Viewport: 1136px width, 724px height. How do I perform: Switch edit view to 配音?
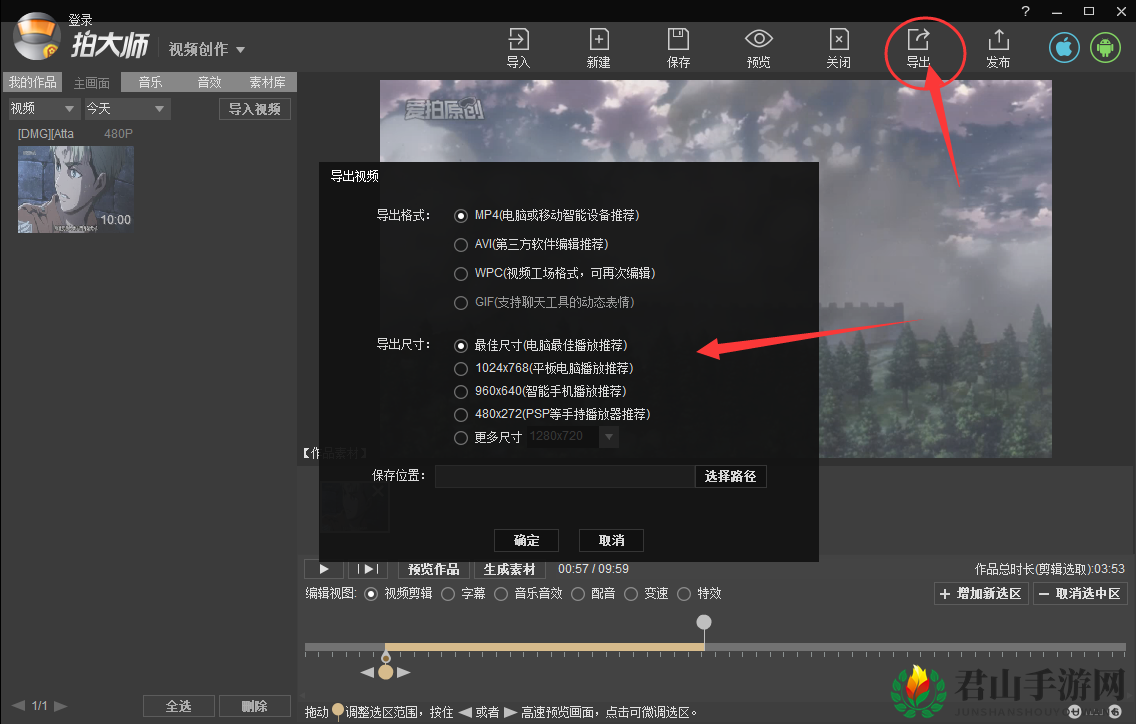578,594
